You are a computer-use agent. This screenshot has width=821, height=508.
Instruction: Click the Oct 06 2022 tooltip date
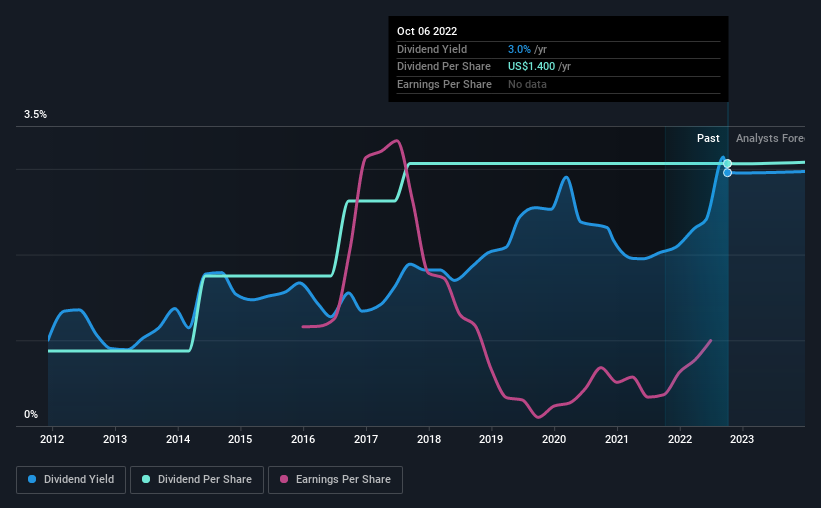[427, 31]
